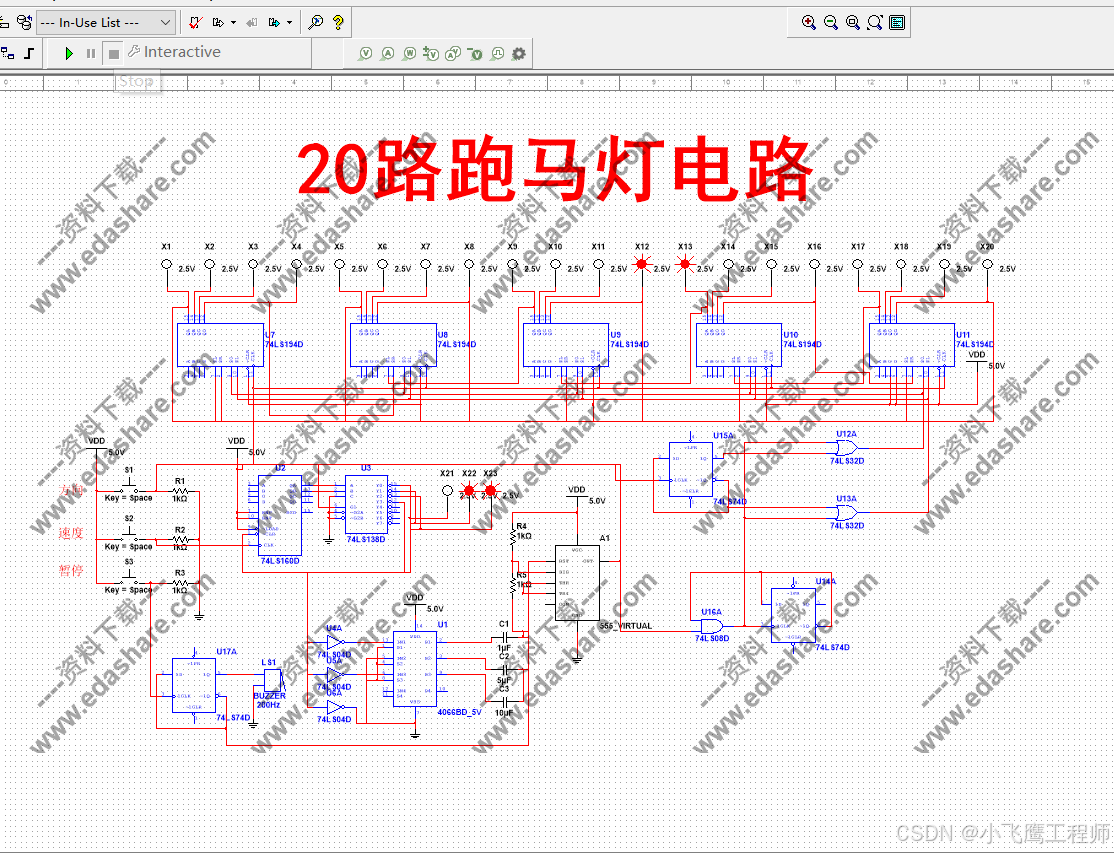
Task: Select the Voltage reference probe
Action: tap(475, 53)
